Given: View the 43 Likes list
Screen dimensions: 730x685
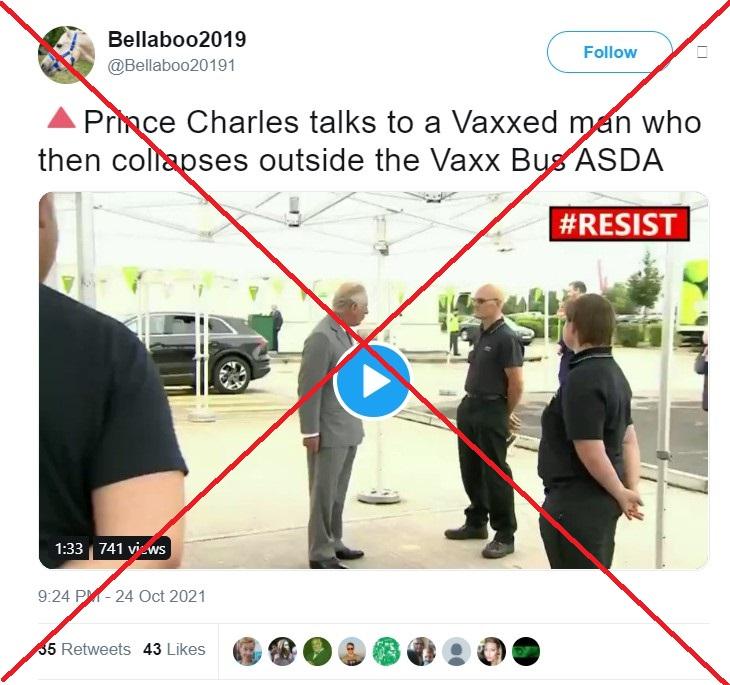Looking at the screenshot, I should 174,649.
